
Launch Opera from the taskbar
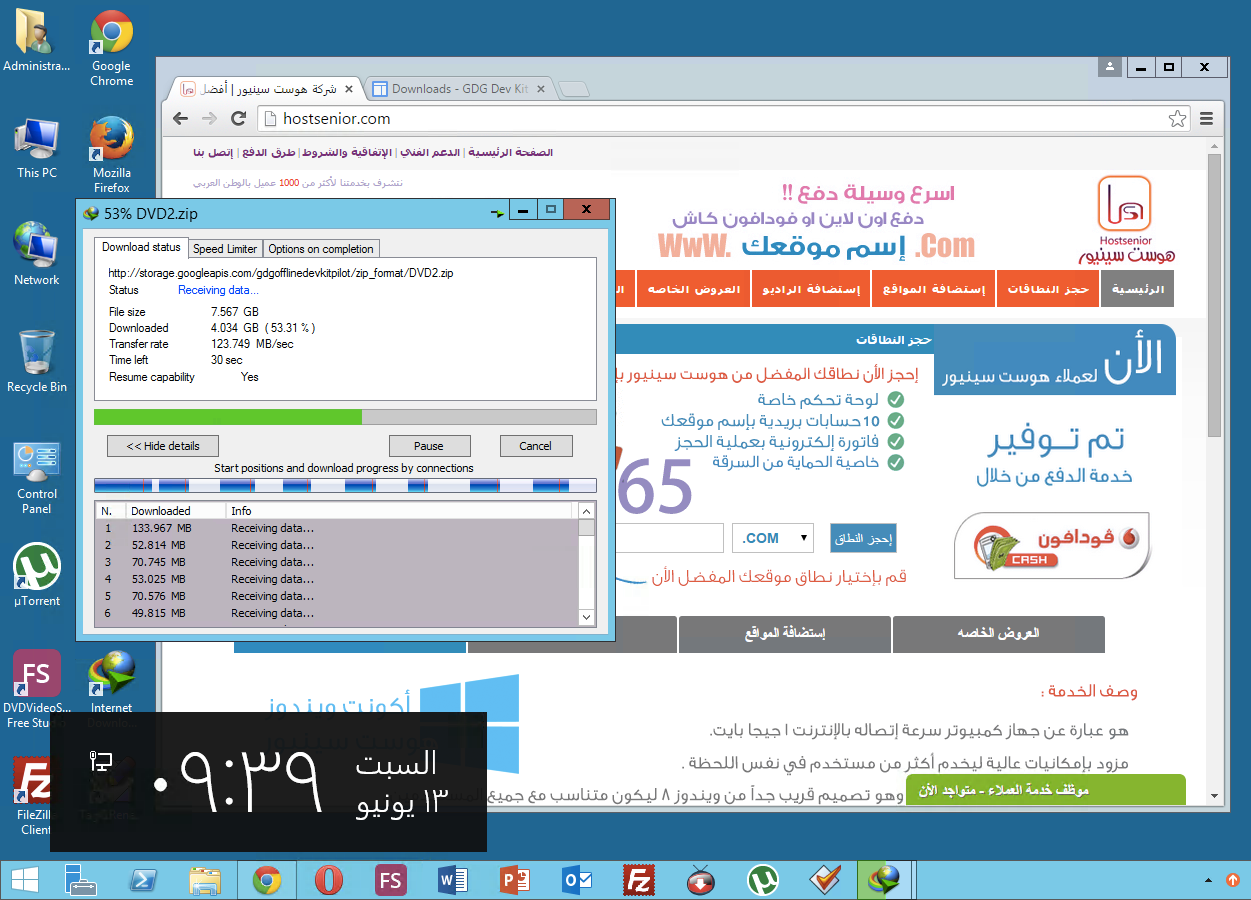coord(329,880)
